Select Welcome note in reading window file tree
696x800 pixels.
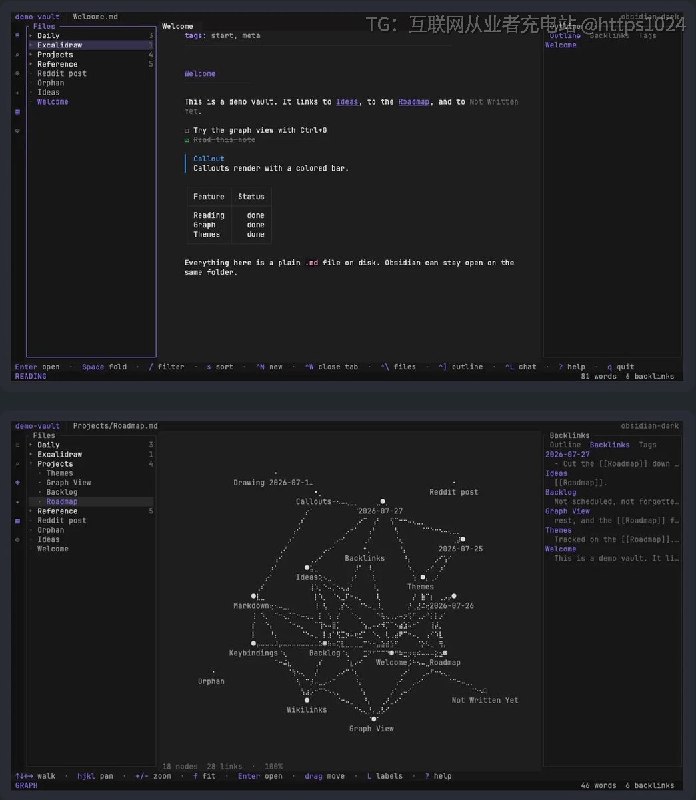coord(53,102)
